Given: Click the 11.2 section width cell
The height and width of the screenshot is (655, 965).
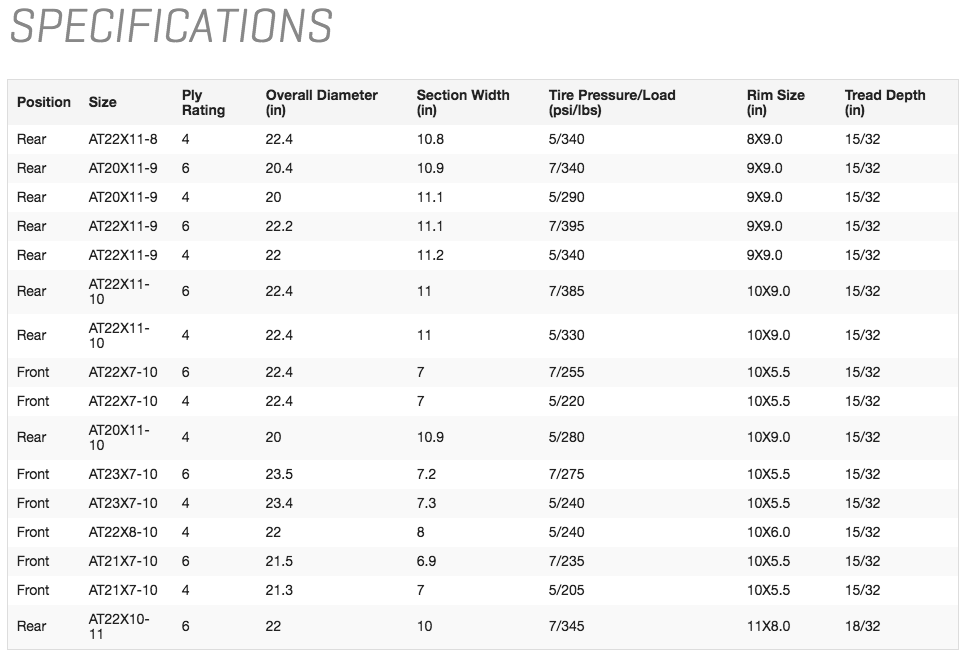Looking at the screenshot, I should (430, 255).
